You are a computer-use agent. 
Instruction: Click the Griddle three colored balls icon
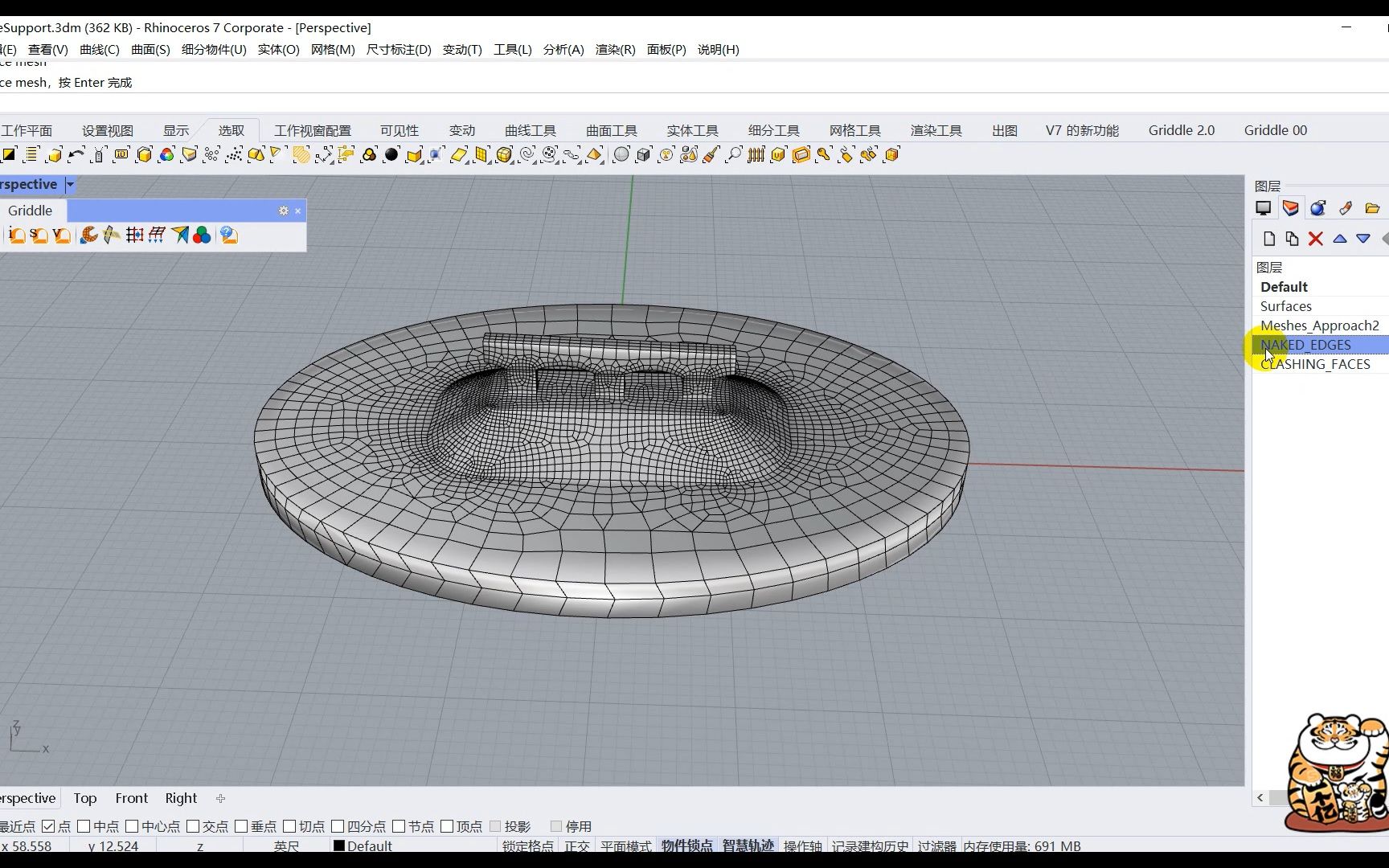click(202, 235)
